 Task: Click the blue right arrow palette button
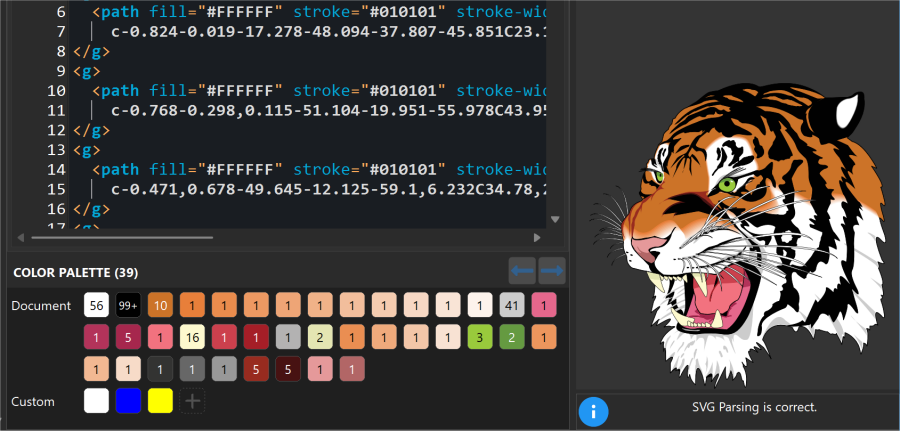click(x=552, y=270)
